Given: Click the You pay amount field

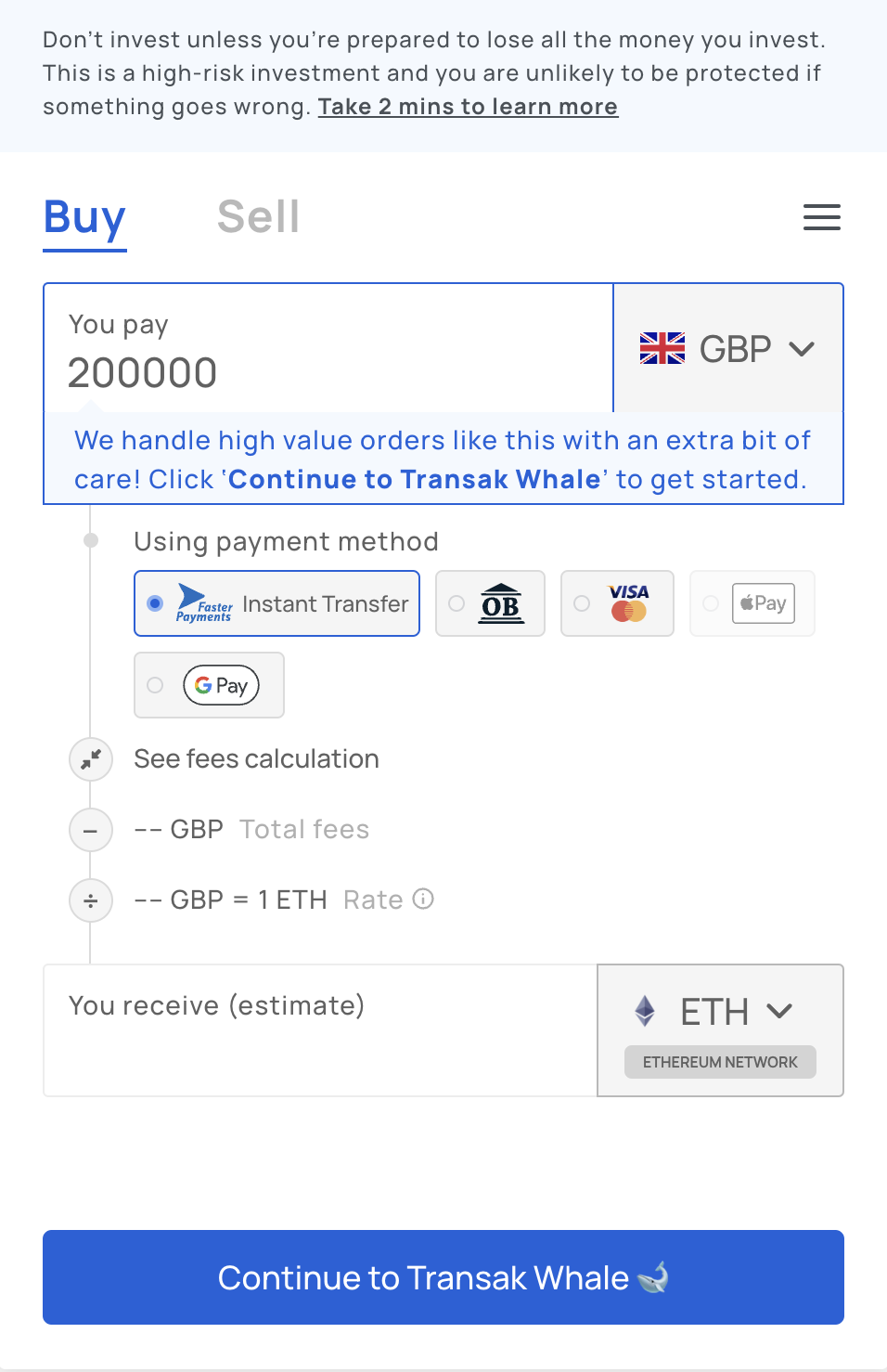Looking at the screenshot, I should (278, 372).
